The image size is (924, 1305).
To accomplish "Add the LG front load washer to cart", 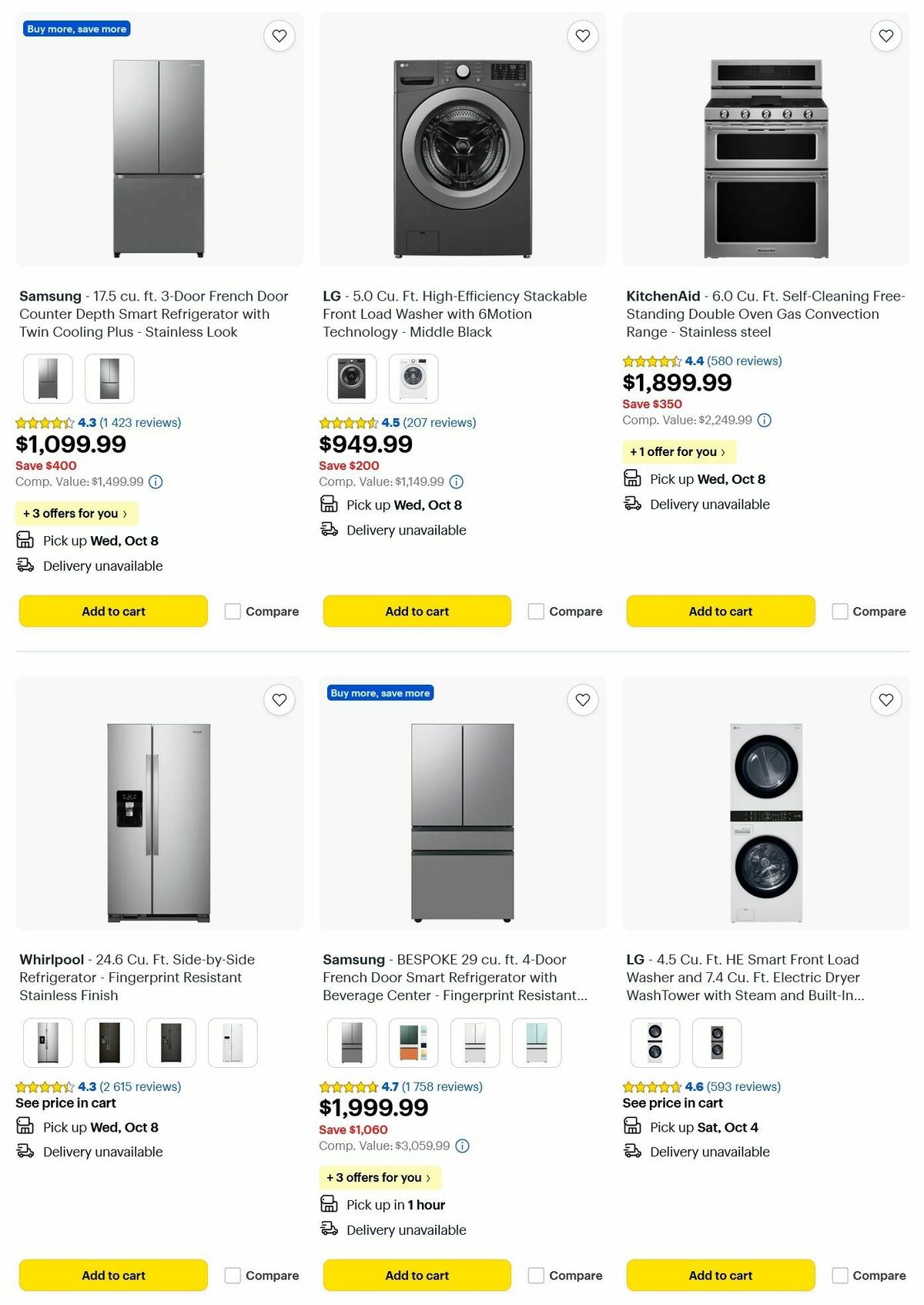I will coord(417,611).
